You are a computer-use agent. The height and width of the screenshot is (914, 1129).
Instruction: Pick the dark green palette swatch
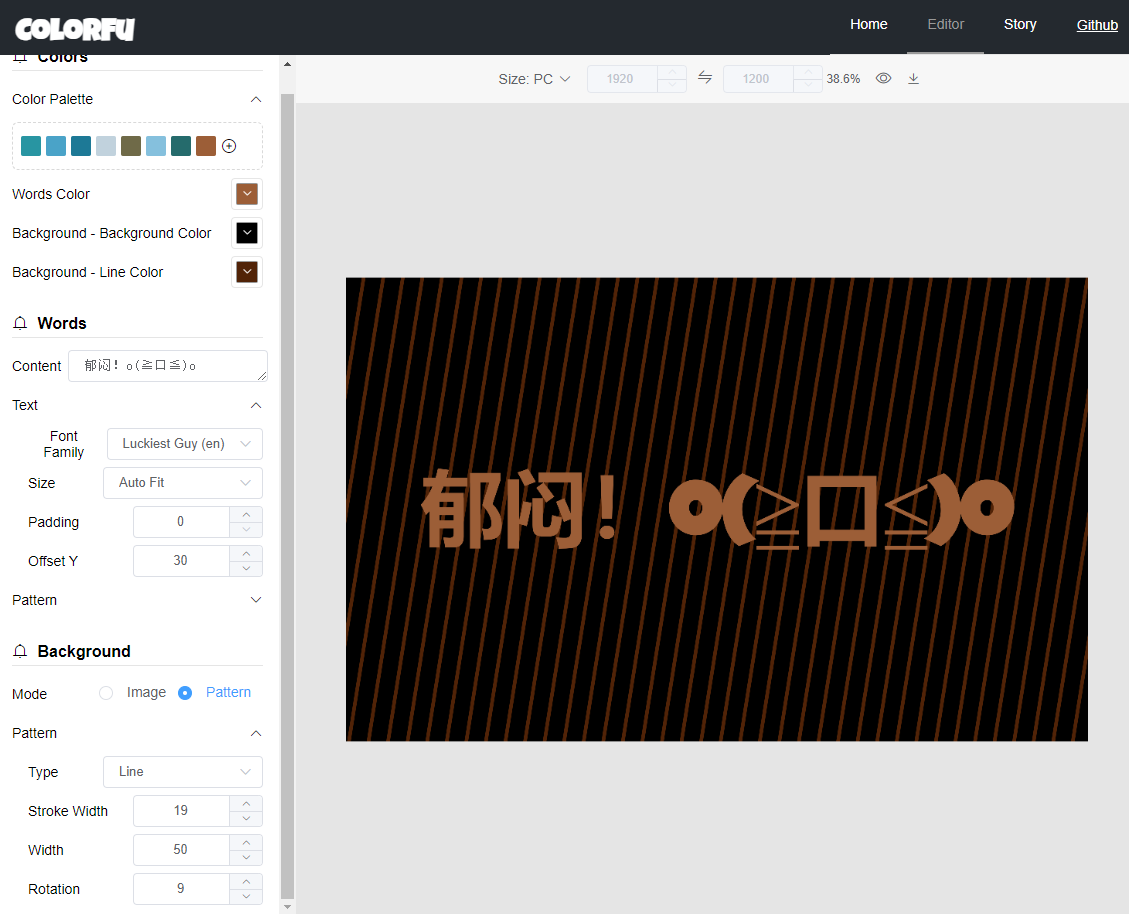point(181,146)
